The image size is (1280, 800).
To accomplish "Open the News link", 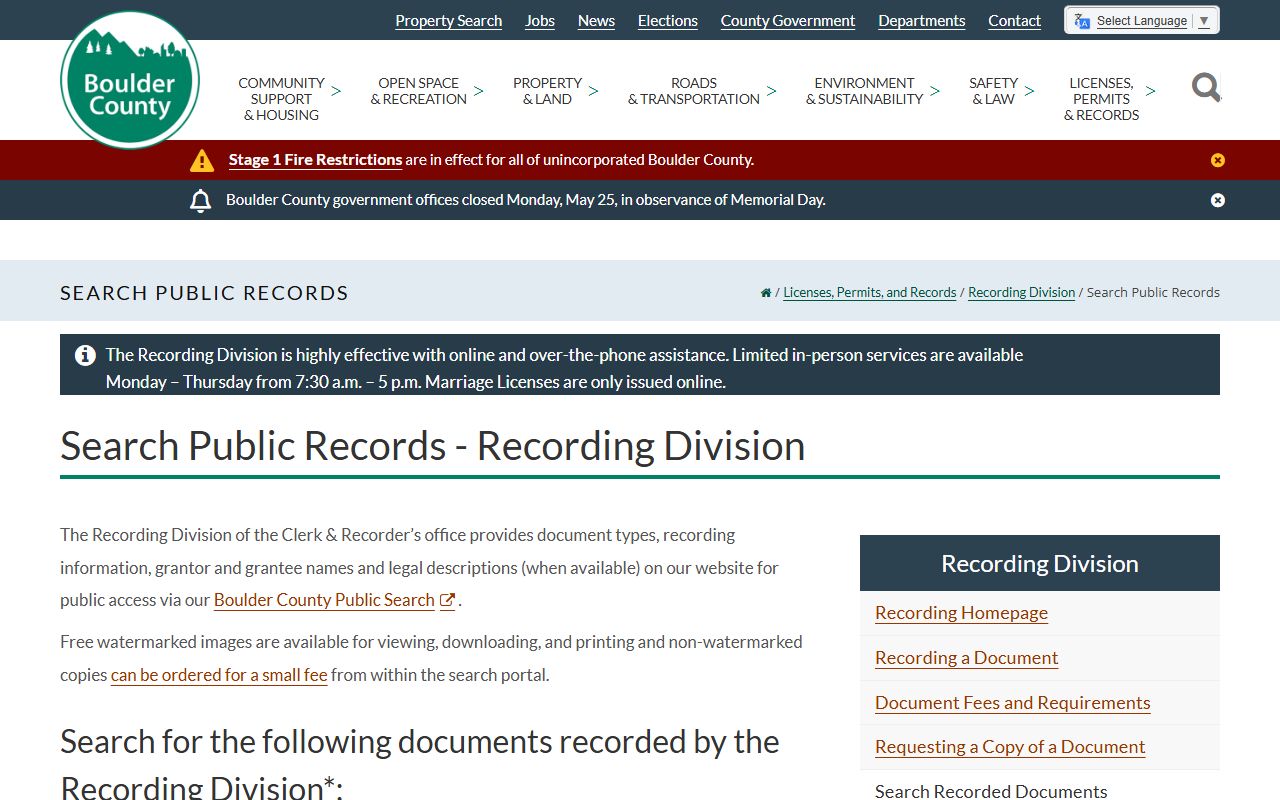I will point(596,20).
